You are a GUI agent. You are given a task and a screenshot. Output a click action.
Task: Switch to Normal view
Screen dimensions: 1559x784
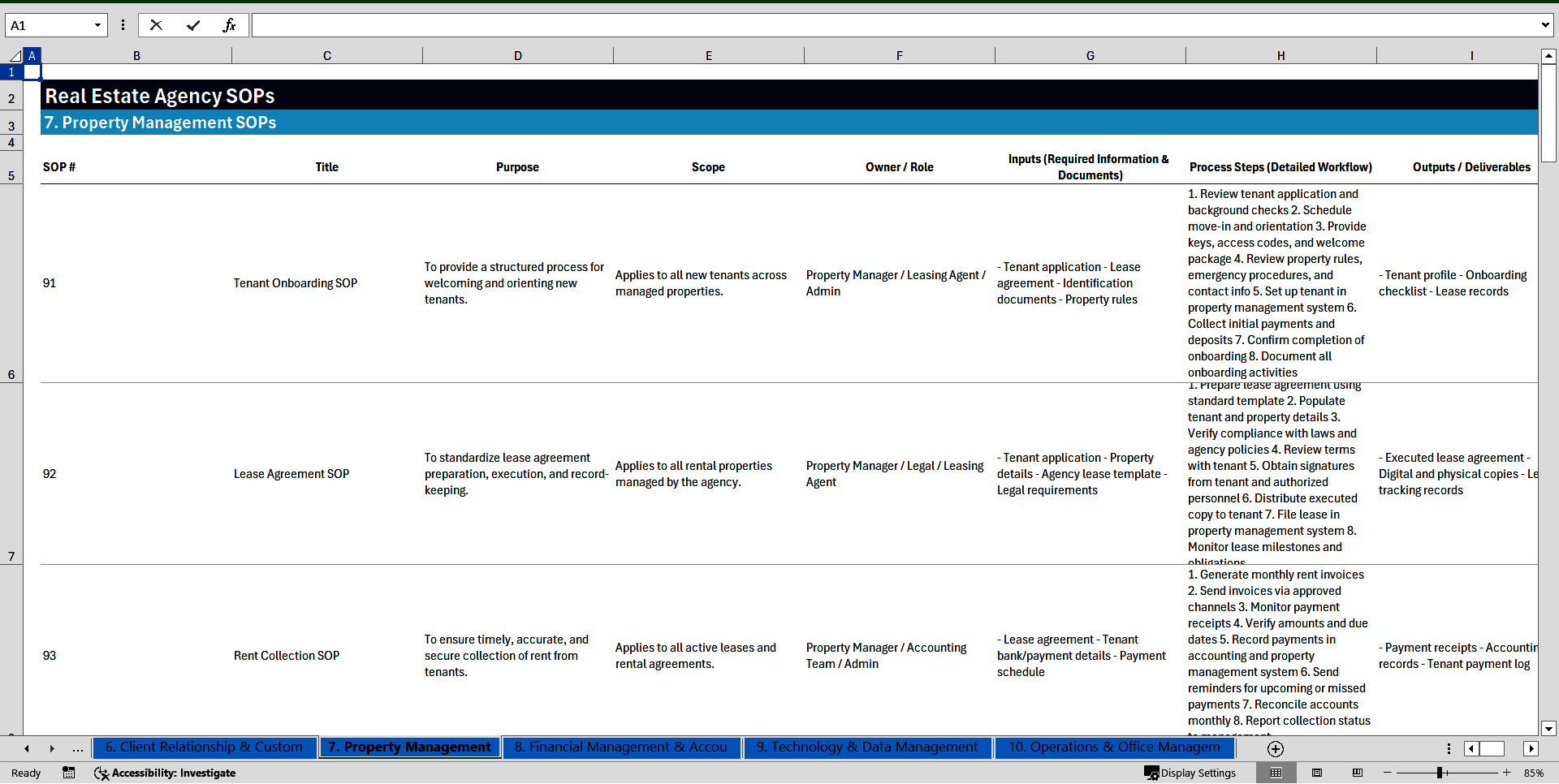click(x=1276, y=773)
